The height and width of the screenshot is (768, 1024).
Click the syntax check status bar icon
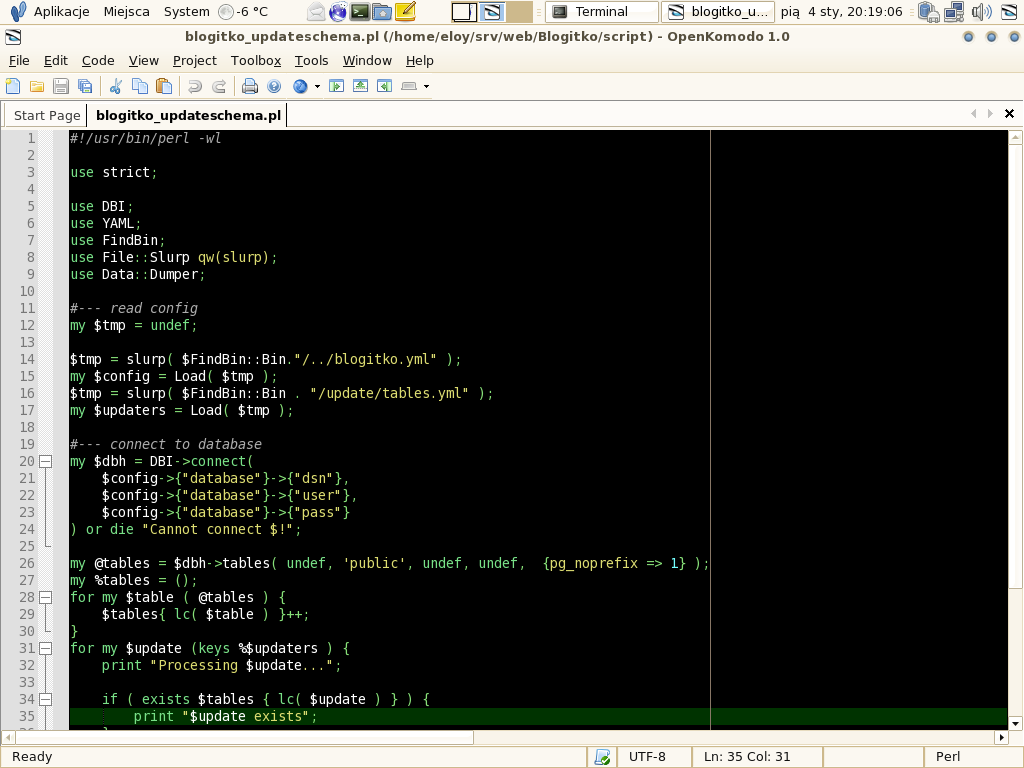(x=601, y=757)
